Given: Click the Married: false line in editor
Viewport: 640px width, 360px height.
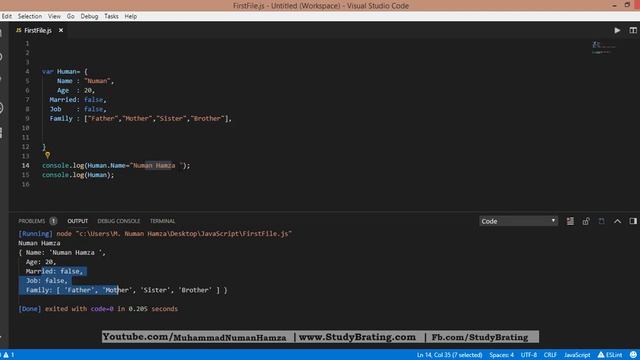Looking at the screenshot, I should tap(78, 100).
